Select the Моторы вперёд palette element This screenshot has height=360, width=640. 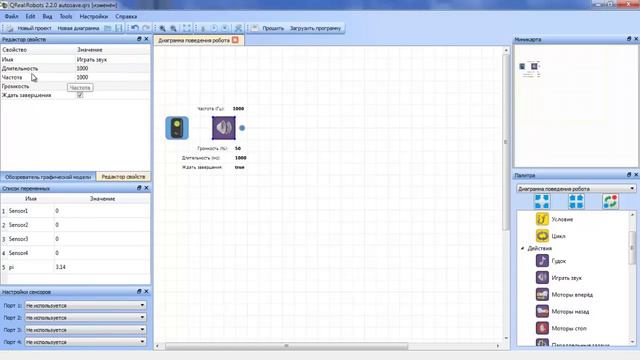[564, 294]
